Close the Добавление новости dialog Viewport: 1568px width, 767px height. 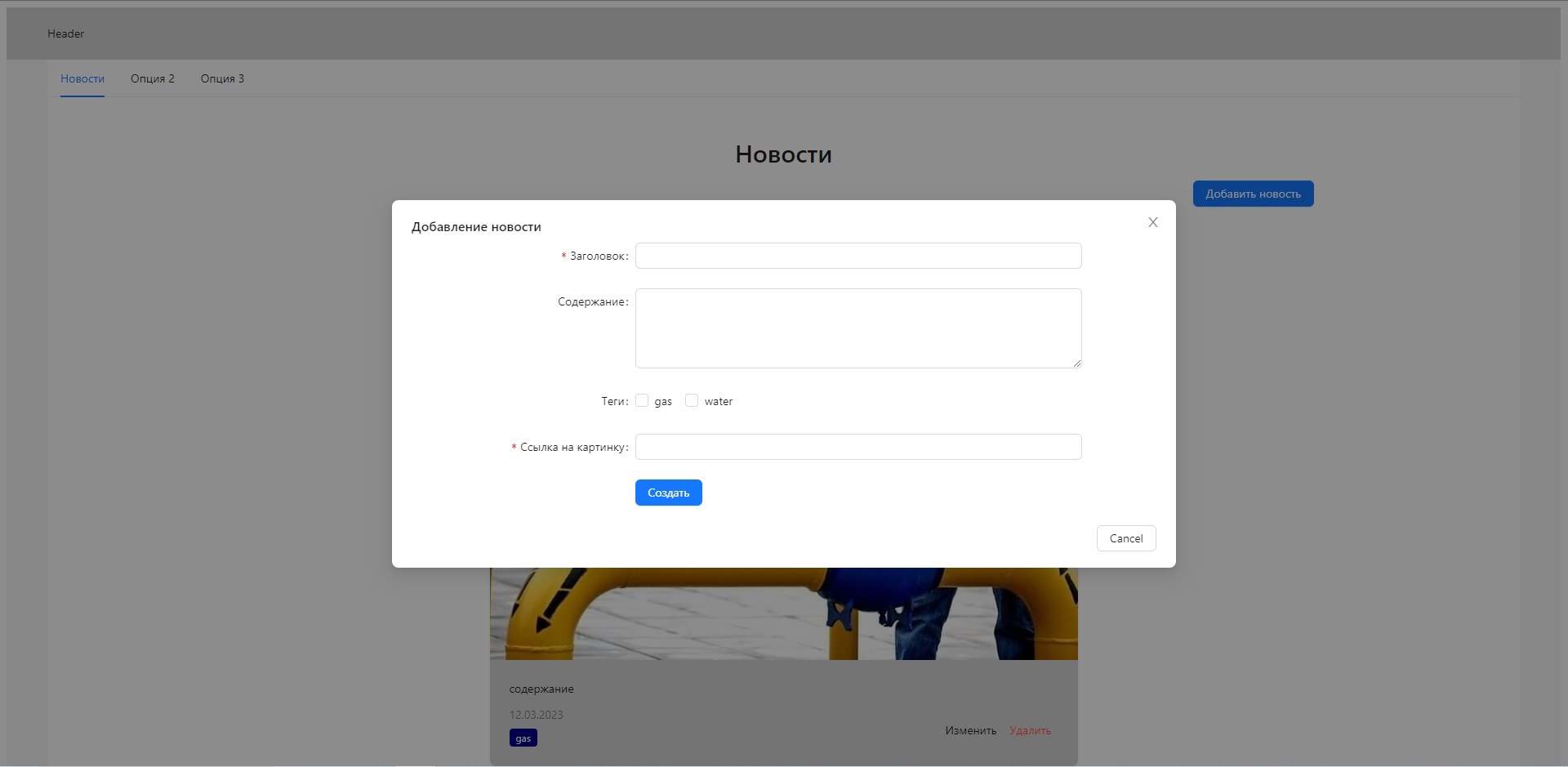(1152, 221)
